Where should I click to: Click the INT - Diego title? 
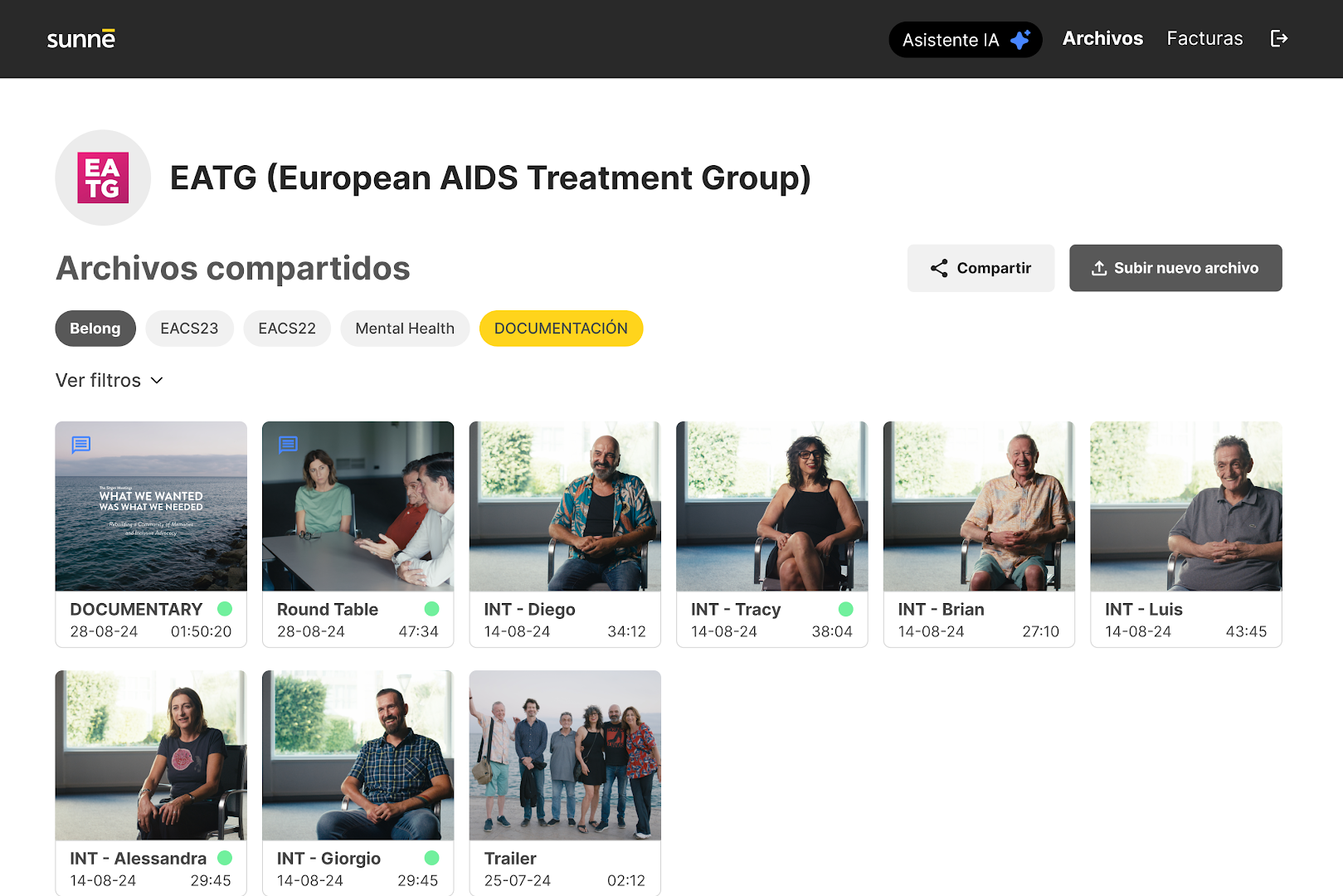coord(529,610)
